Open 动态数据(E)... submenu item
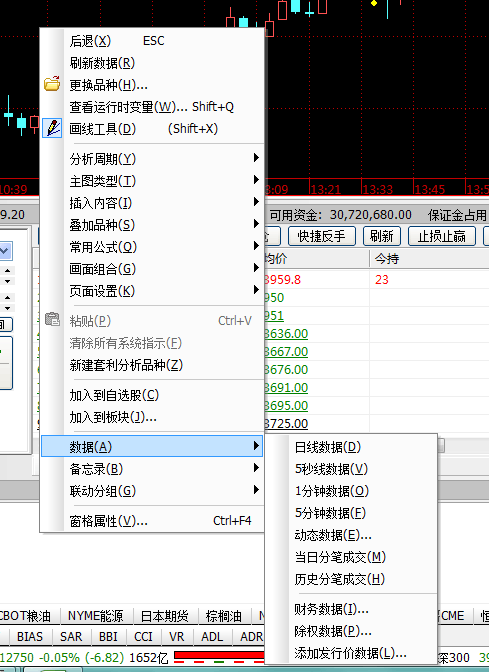Image resolution: width=489 pixels, height=672 pixels. pyautogui.click(x=351, y=535)
